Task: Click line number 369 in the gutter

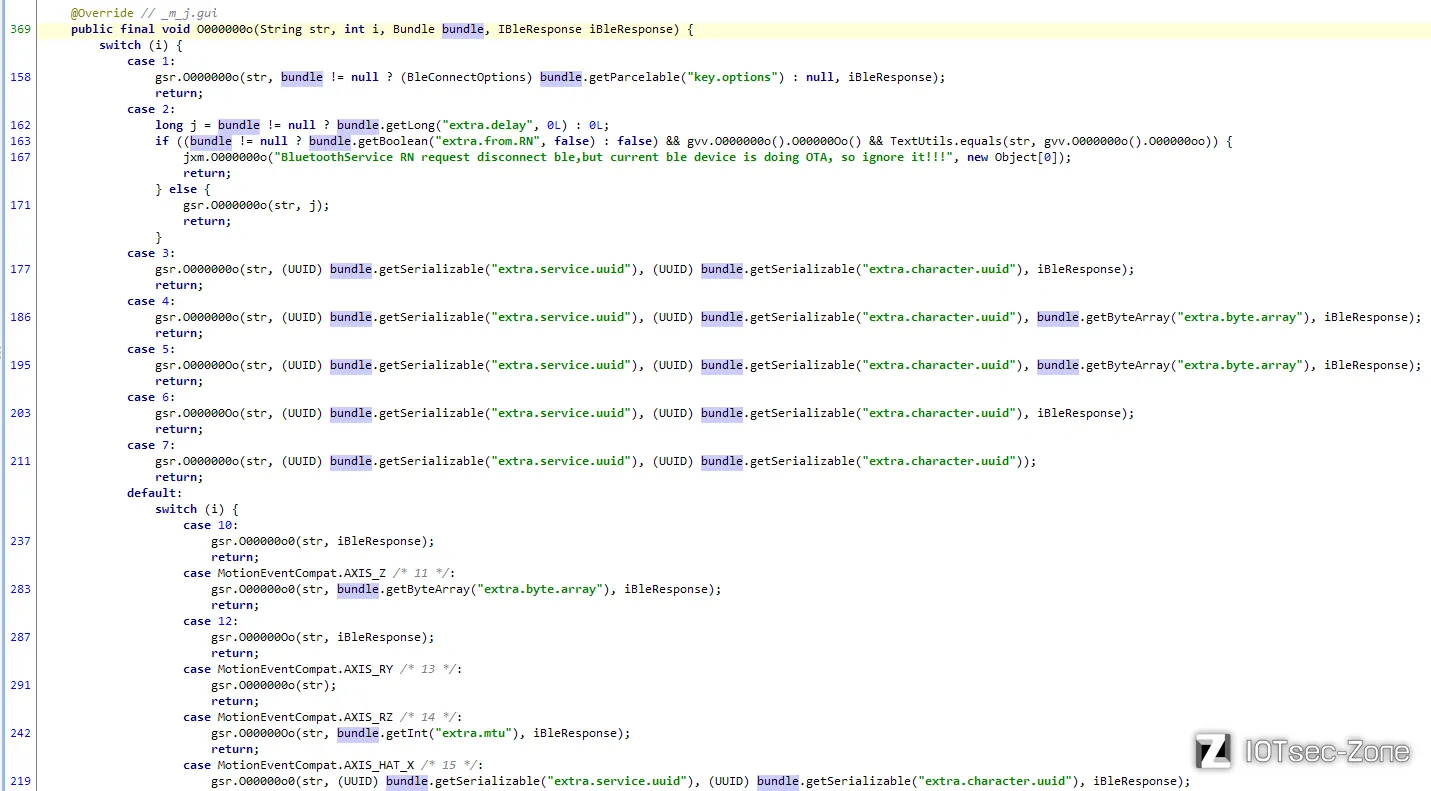Action: (x=20, y=29)
